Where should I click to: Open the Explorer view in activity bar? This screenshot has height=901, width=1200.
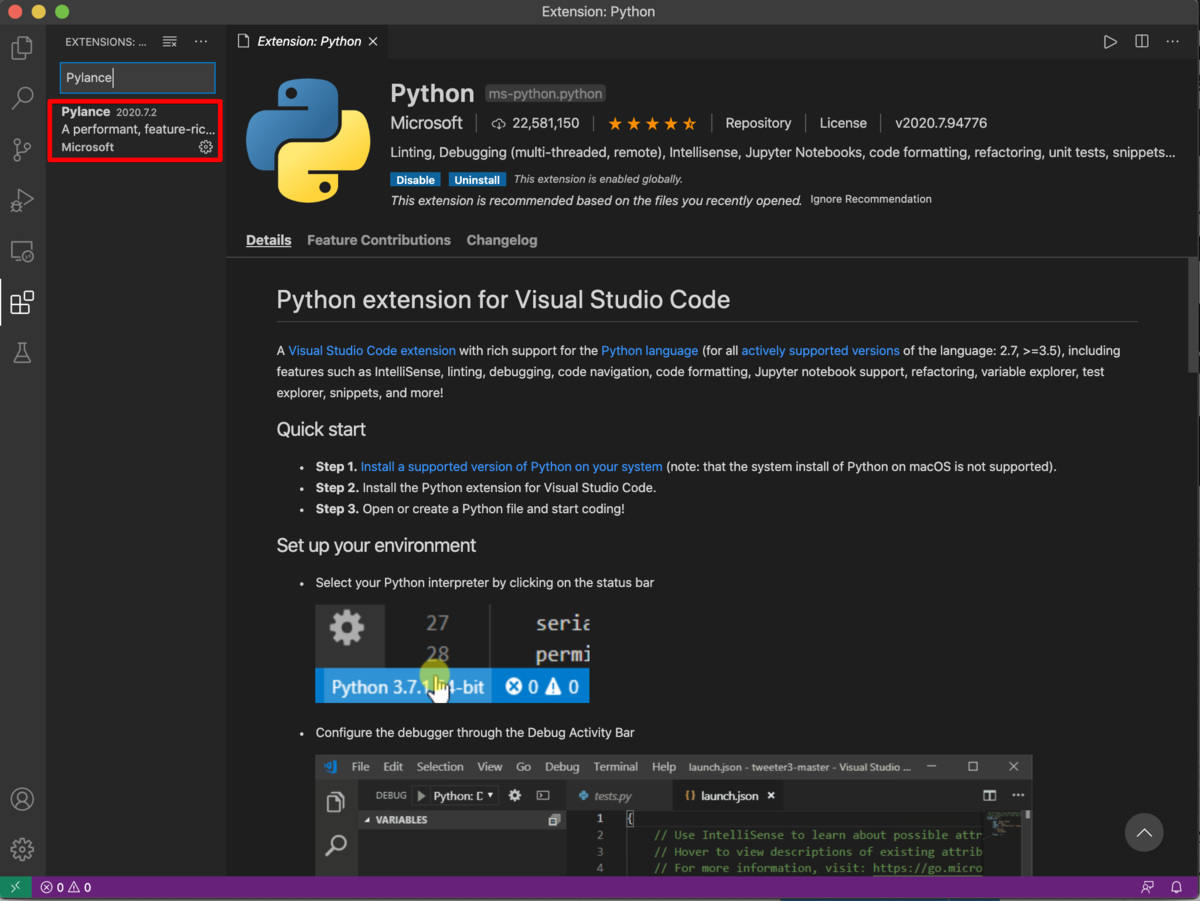click(22, 47)
